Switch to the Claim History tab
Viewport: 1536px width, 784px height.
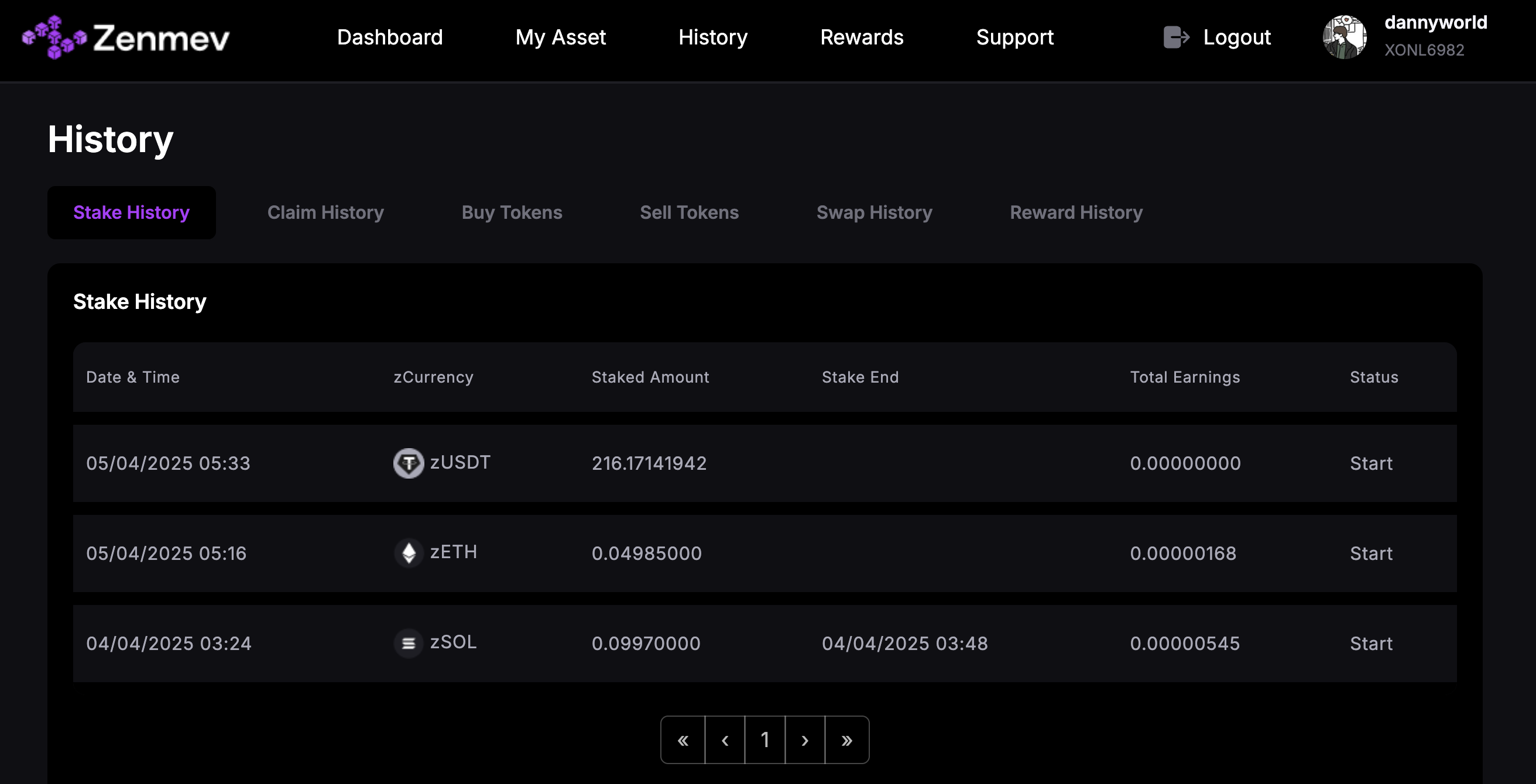(325, 212)
